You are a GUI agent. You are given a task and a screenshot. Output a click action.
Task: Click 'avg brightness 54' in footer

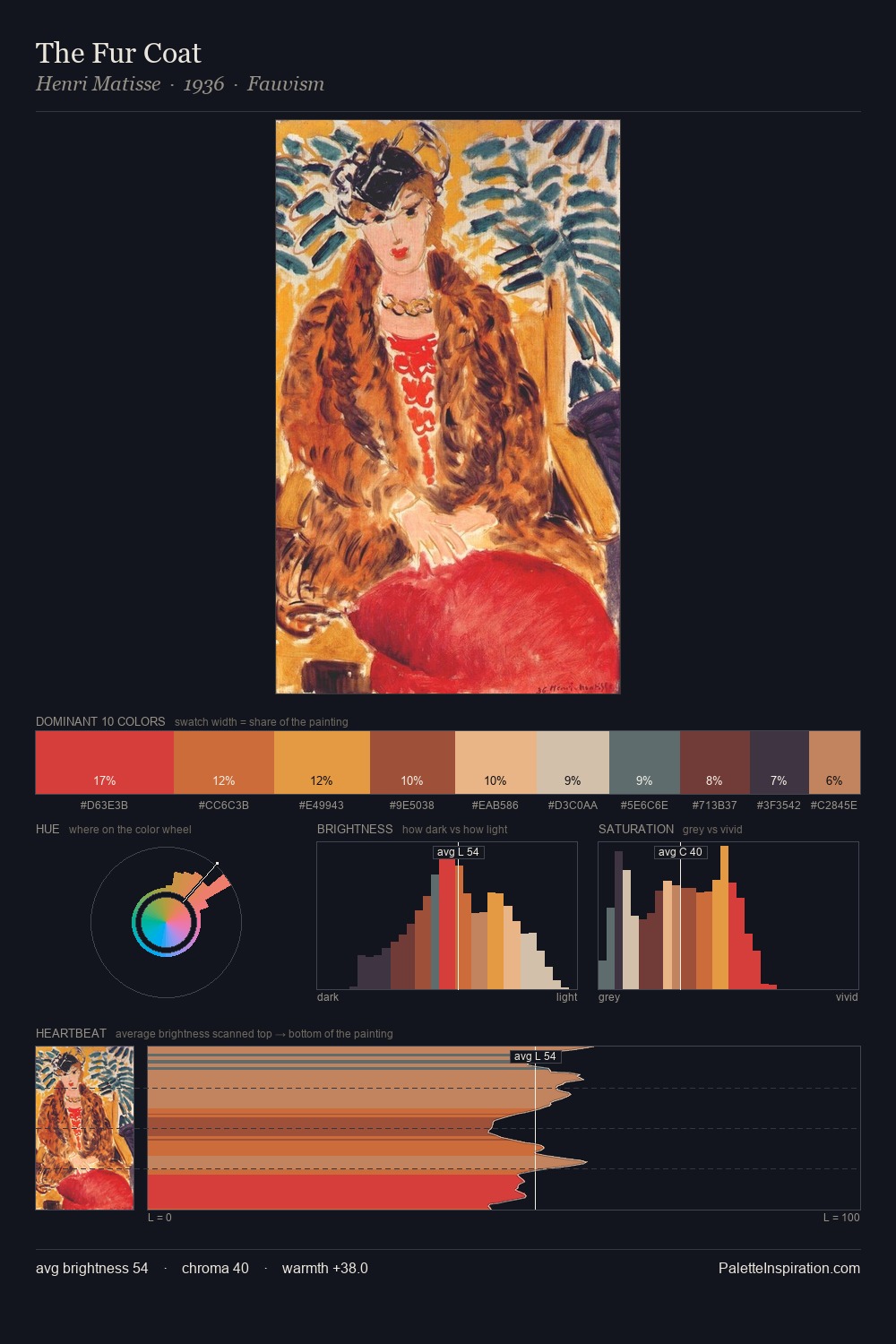[x=92, y=1268]
